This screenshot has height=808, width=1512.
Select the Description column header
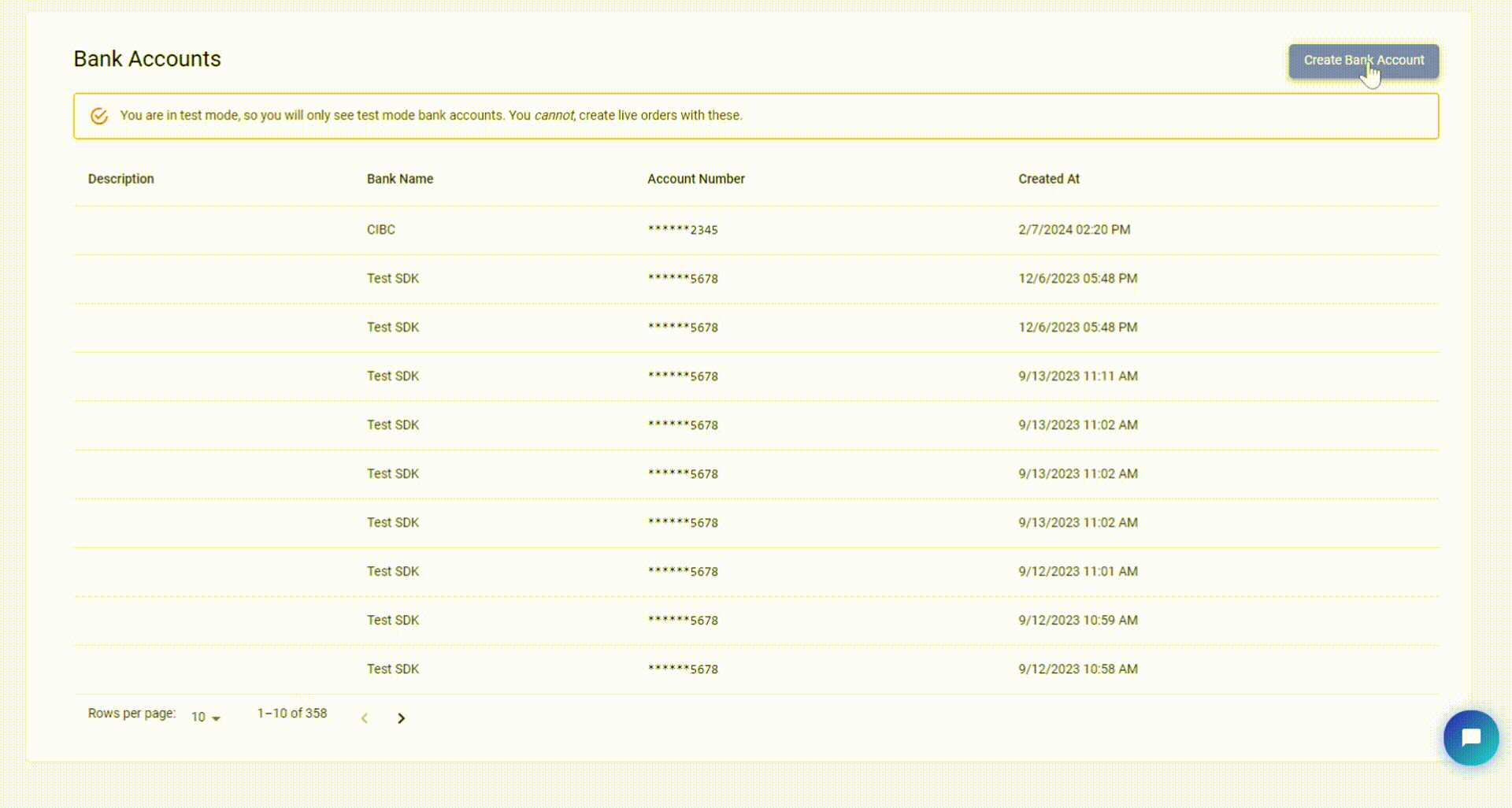121,179
